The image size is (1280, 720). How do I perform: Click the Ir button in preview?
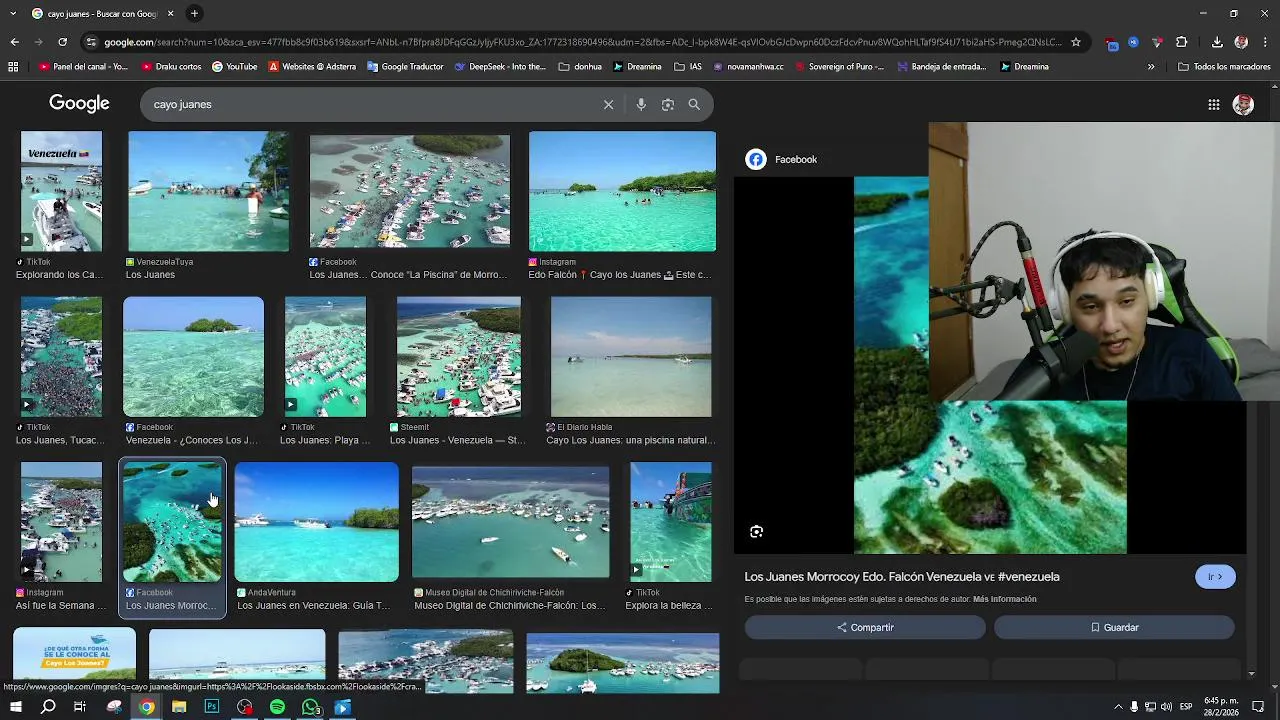tap(1215, 577)
